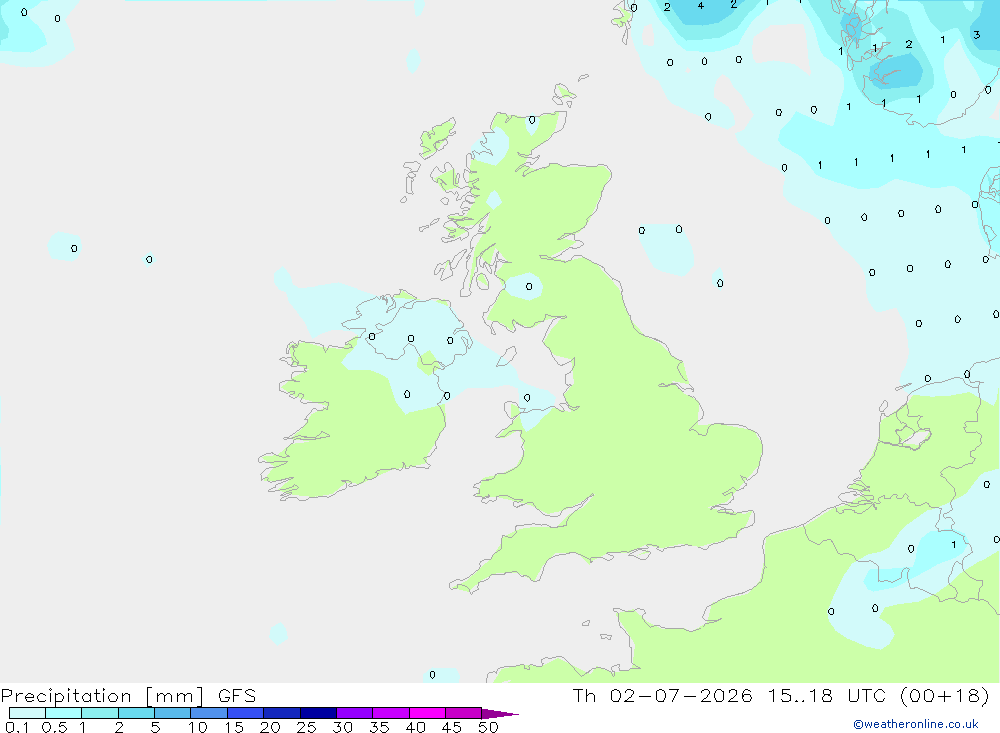Click the 'Precipitation [mm] GFS' title text

point(128,695)
